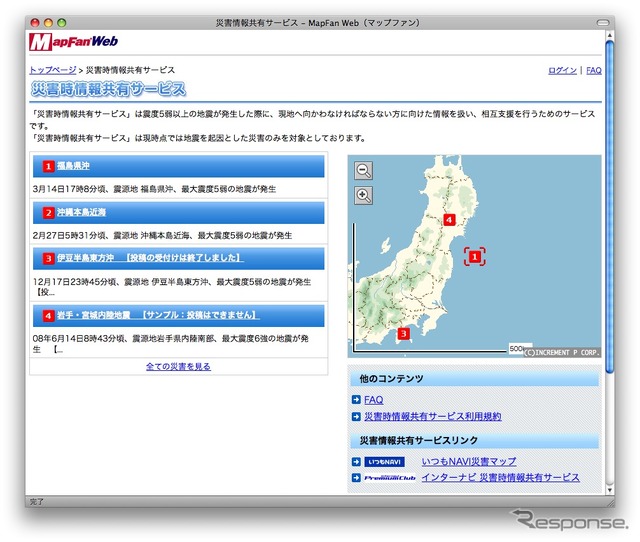Open 岩手・宮城内陸地震 sample entry
This screenshot has width=640, height=542.
pyautogui.click(x=158, y=315)
